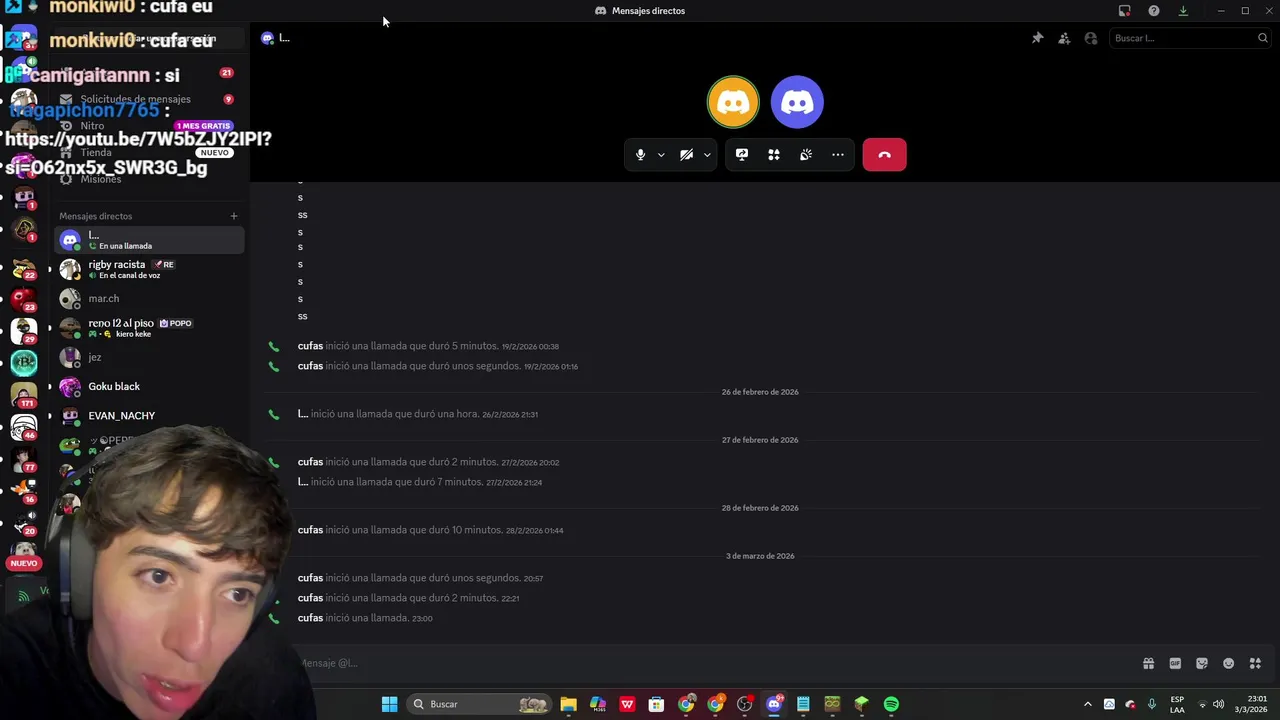Open chat with jez

[150, 357]
